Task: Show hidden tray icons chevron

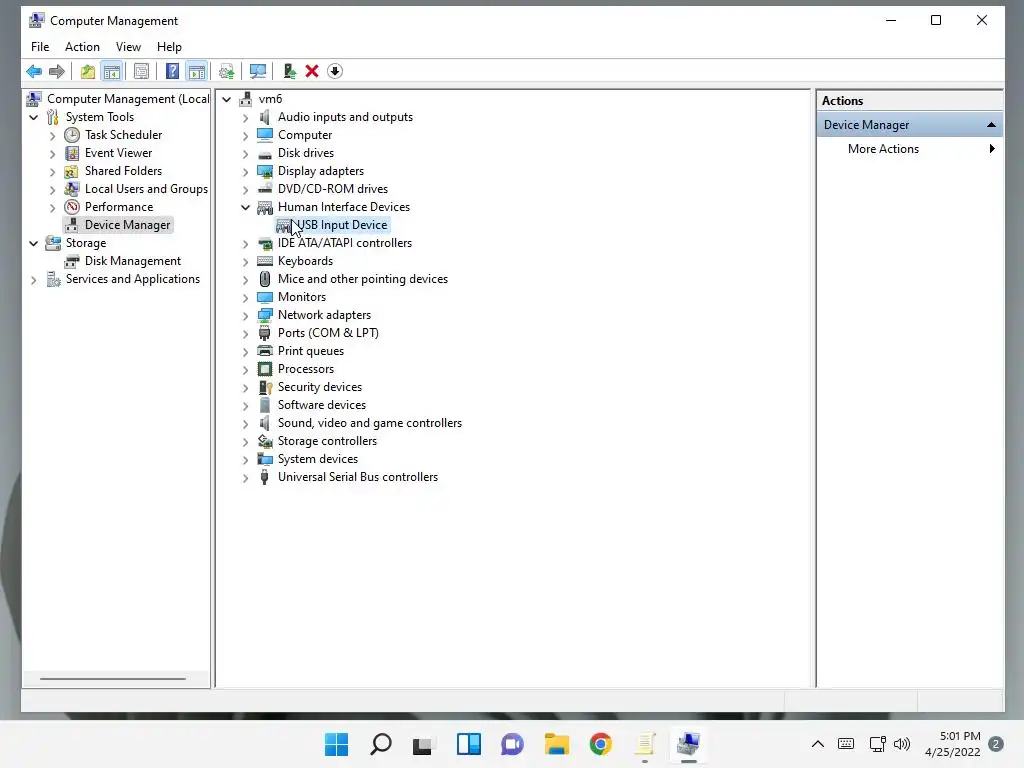Action: click(818, 744)
